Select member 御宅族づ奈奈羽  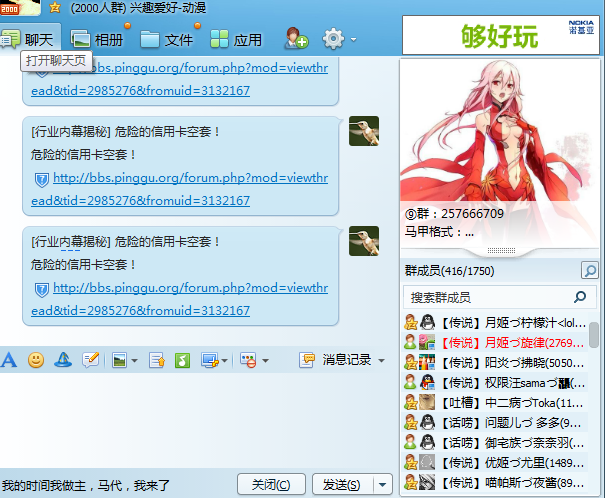pyautogui.click(x=496, y=442)
